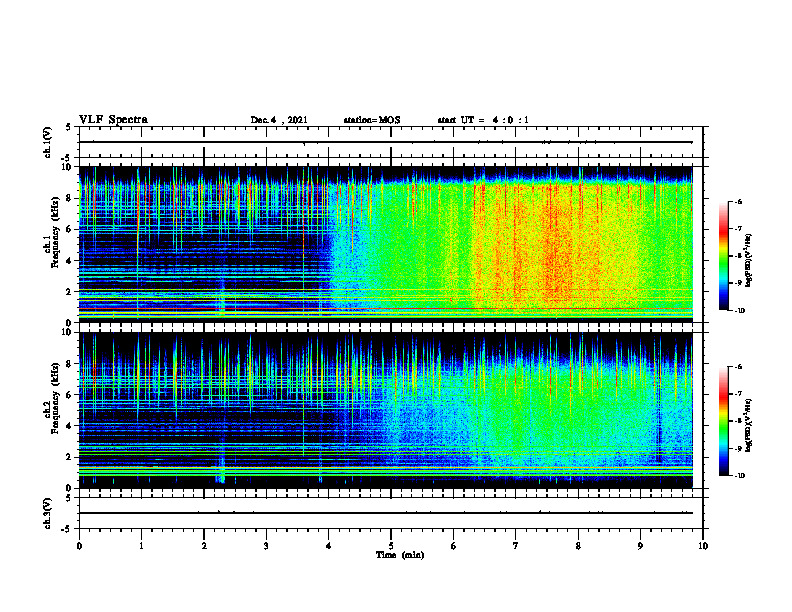Select the "-10" tick on ch.1 color bar
The width and height of the screenshot is (792, 612).
coord(739,311)
